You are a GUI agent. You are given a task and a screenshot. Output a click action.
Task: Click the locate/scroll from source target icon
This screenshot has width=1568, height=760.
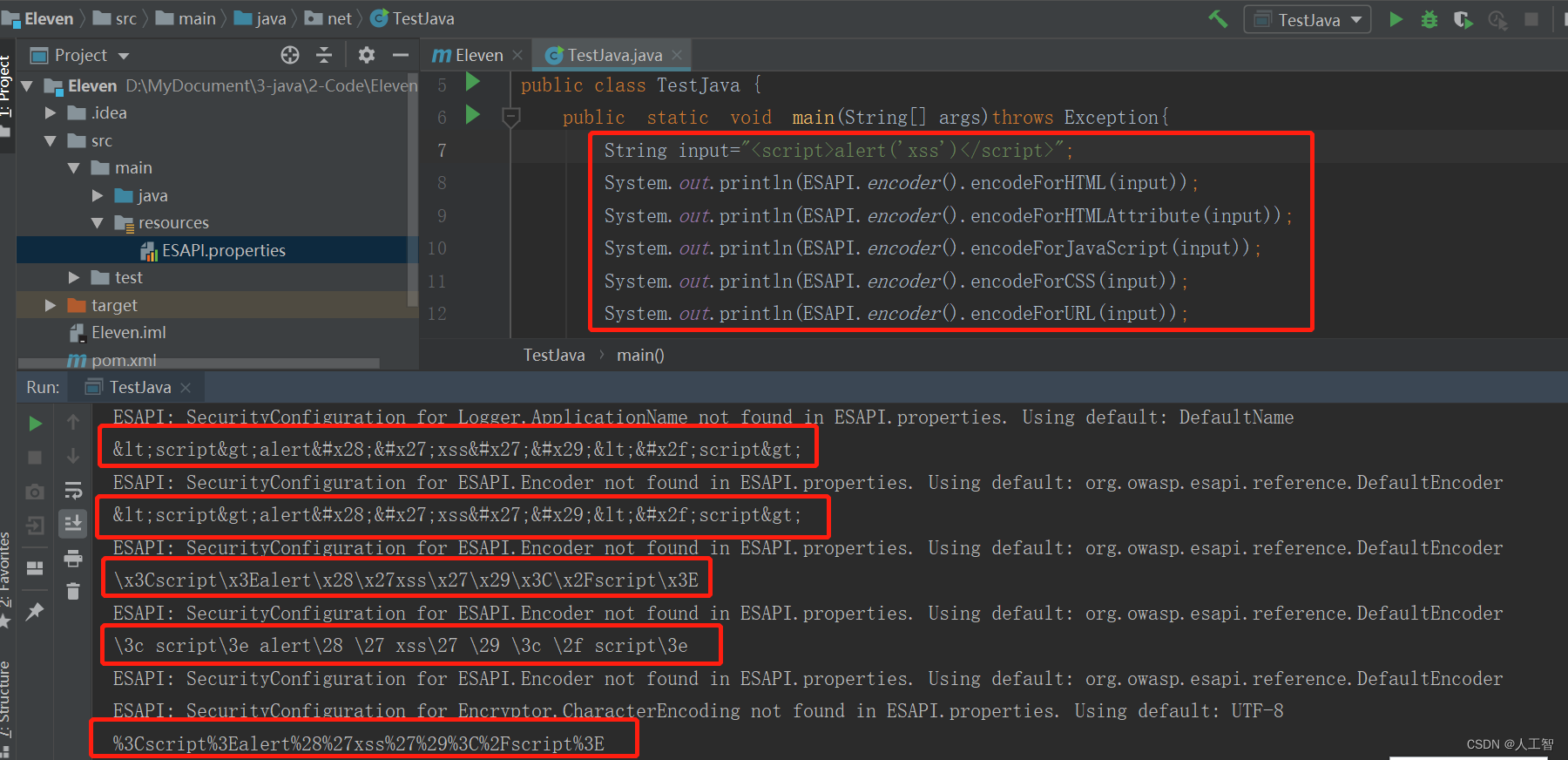[290, 55]
